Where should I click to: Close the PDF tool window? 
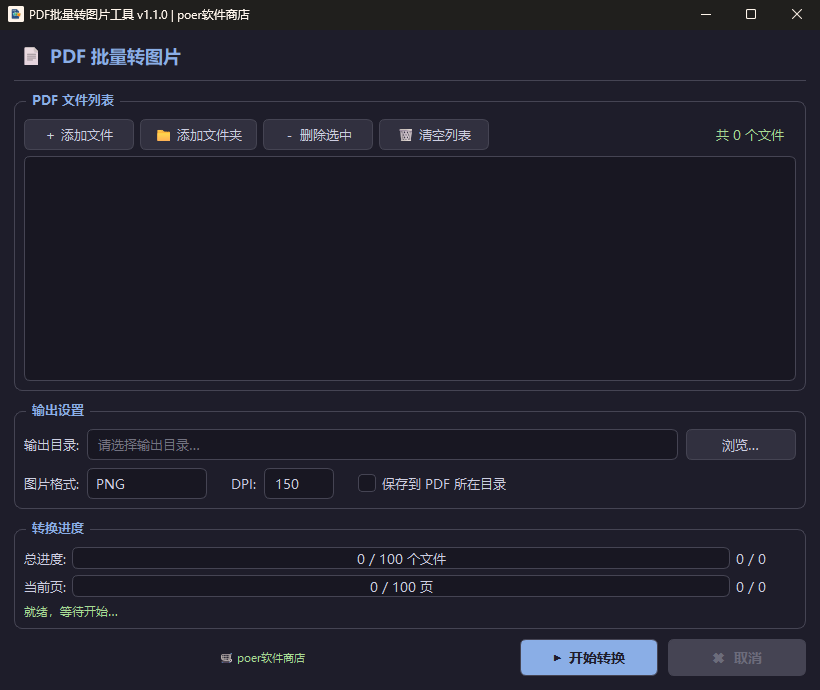[796, 14]
